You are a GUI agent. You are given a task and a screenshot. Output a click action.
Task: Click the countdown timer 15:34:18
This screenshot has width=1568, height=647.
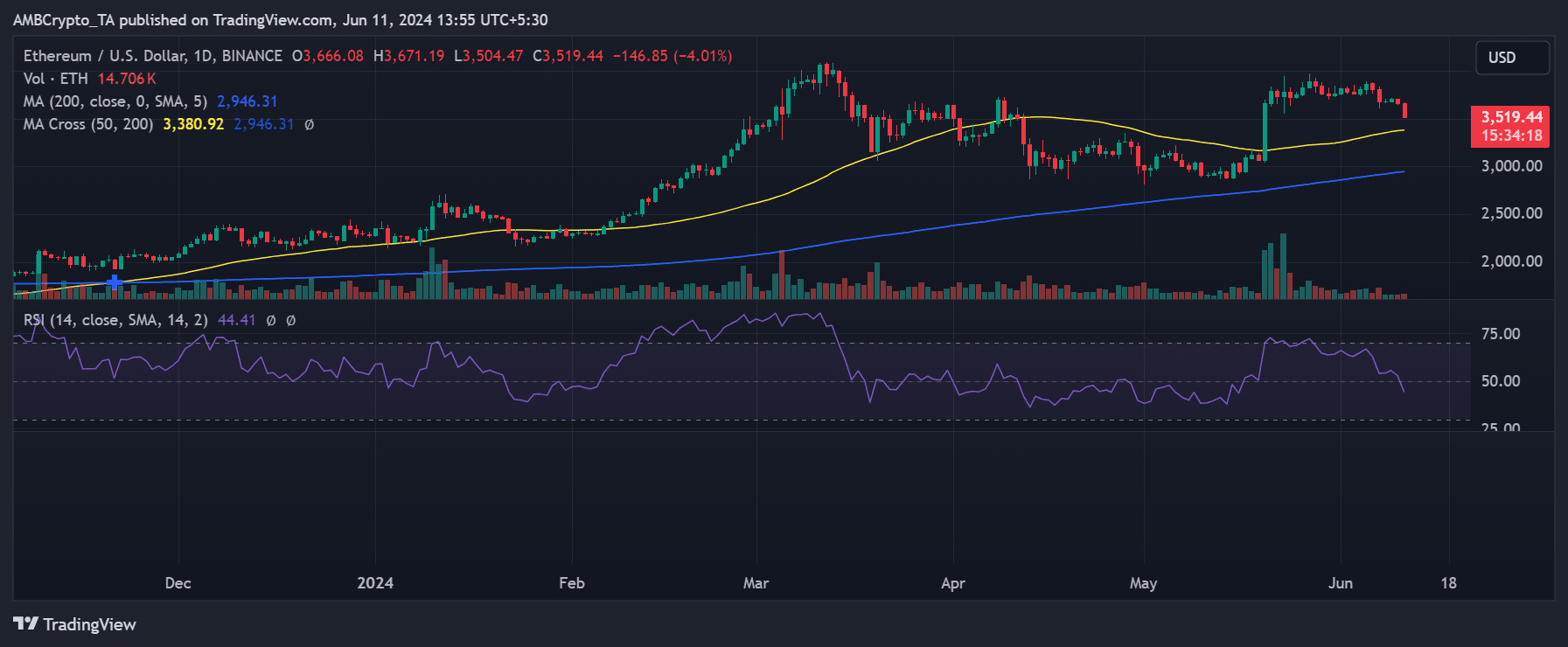coord(1511,136)
